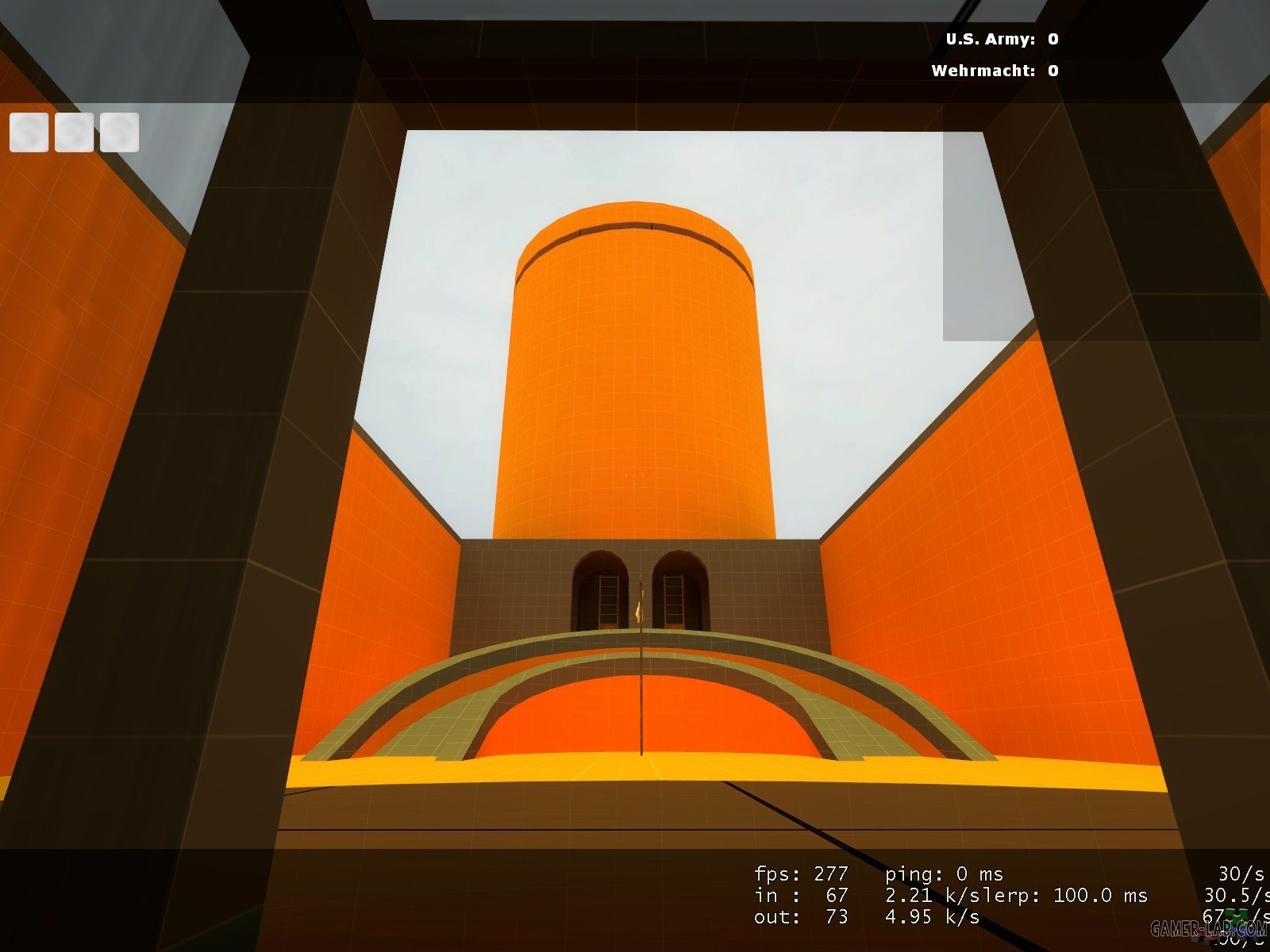Click the ping: 0 ms readout
The width and height of the screenshot is (1270, 952).
pos(944,874)
